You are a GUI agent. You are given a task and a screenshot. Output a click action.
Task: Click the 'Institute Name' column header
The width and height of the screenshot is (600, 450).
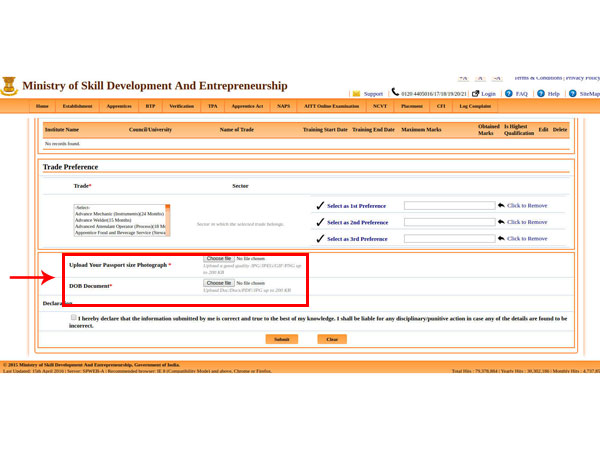[x=62, y=129]
